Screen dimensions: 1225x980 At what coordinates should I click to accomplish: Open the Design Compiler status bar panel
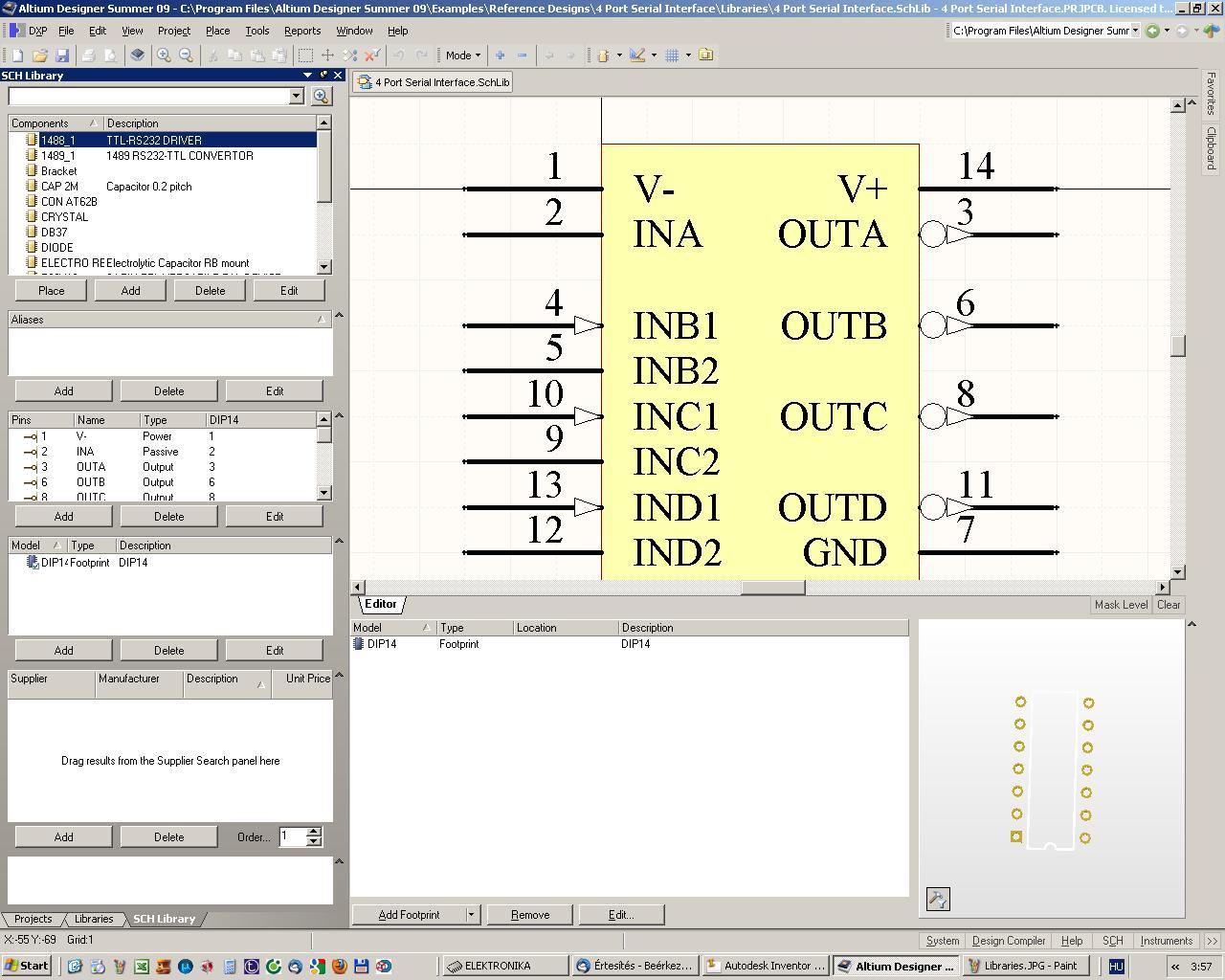pos(1009,941)
